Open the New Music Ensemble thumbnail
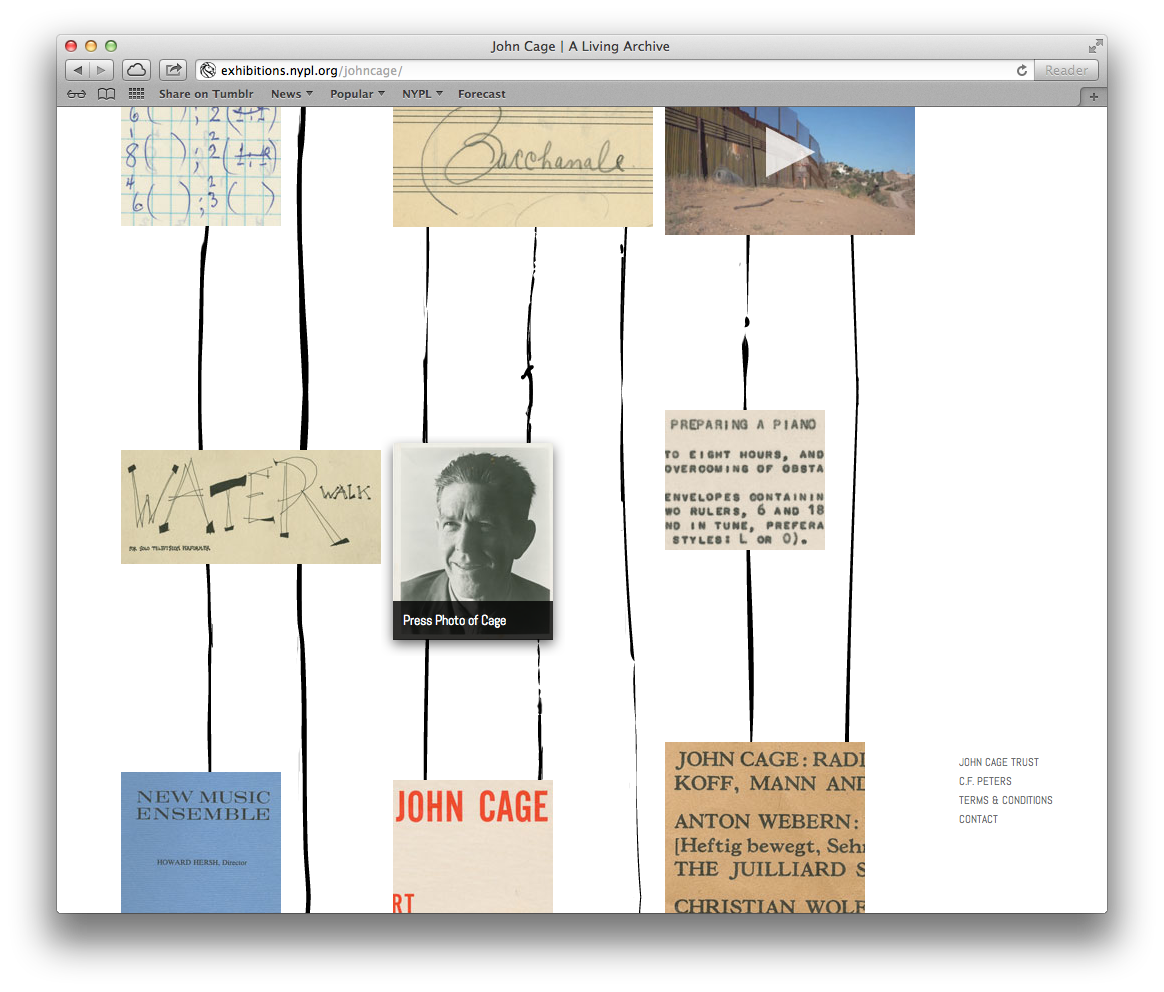 pyautogui.click(x=201, y=842)
